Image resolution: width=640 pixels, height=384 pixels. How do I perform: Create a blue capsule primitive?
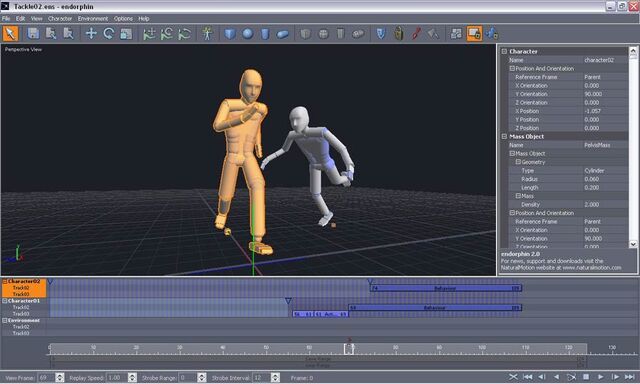282,34
